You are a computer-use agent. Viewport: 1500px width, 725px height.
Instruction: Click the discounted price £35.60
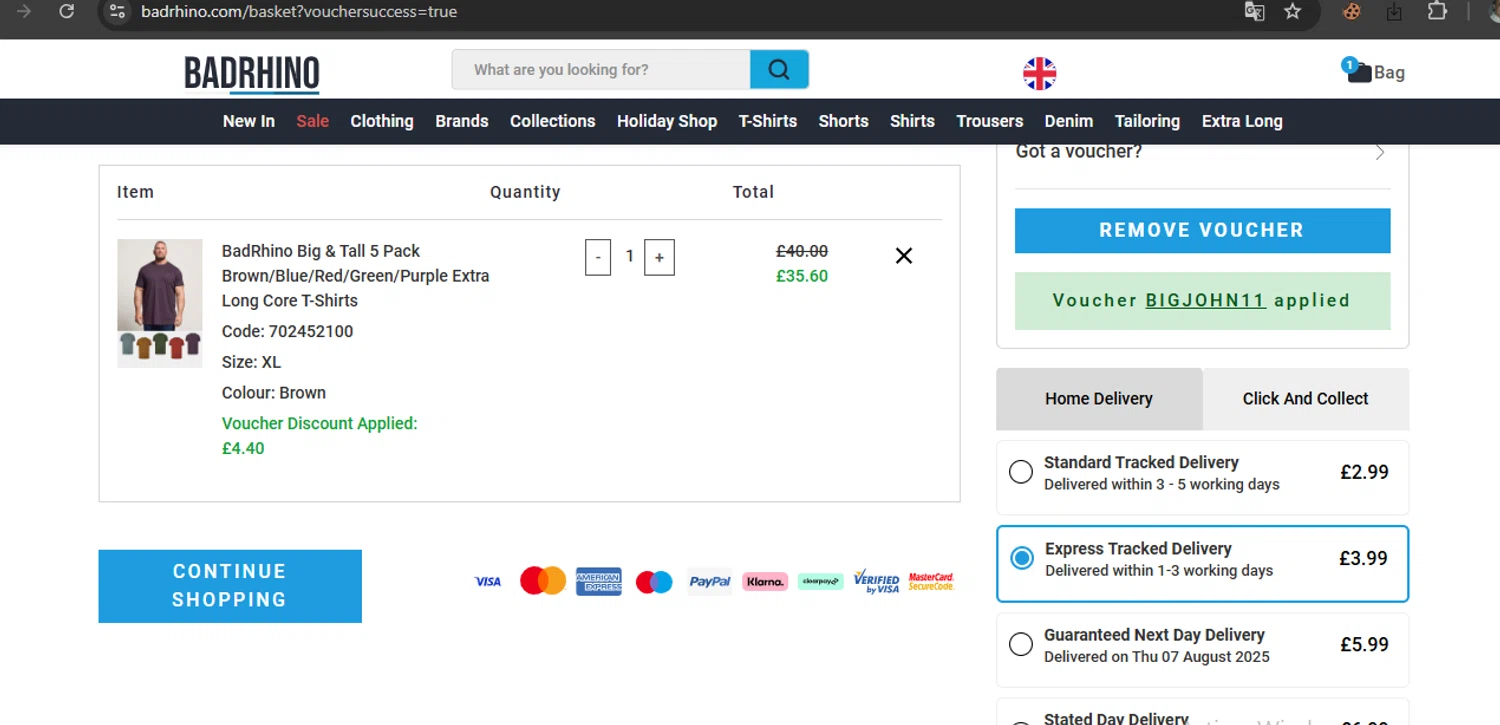(802, 276)
